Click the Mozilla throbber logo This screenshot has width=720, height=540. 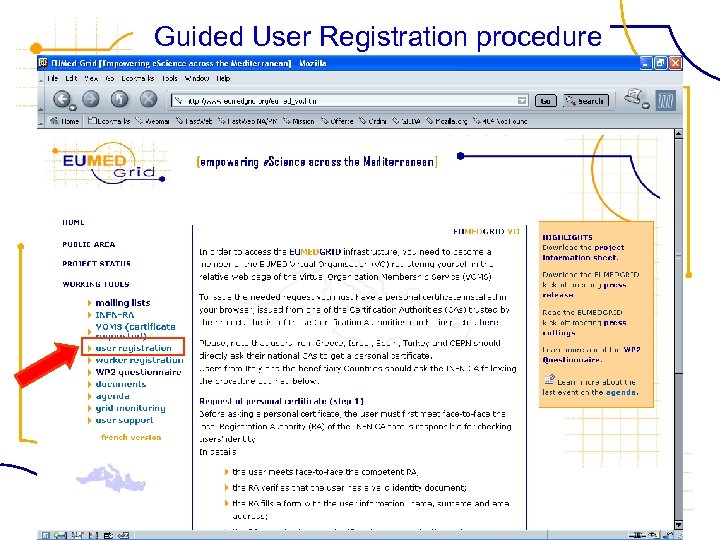(666, 100)
